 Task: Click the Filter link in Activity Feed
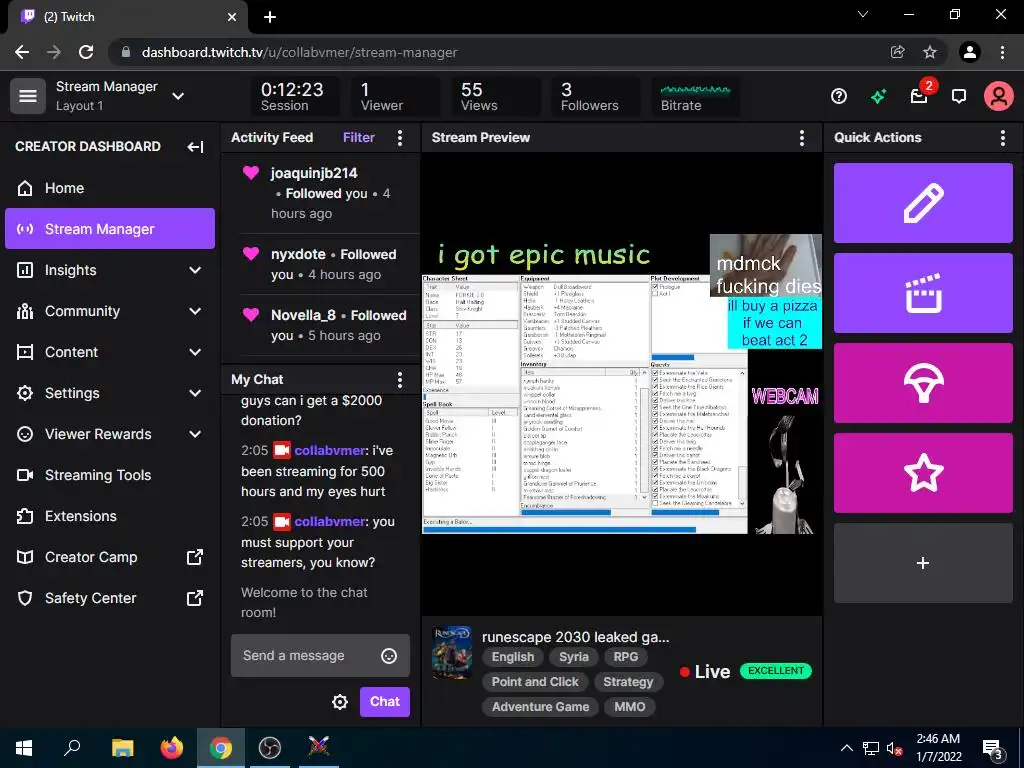pos(359,137)
